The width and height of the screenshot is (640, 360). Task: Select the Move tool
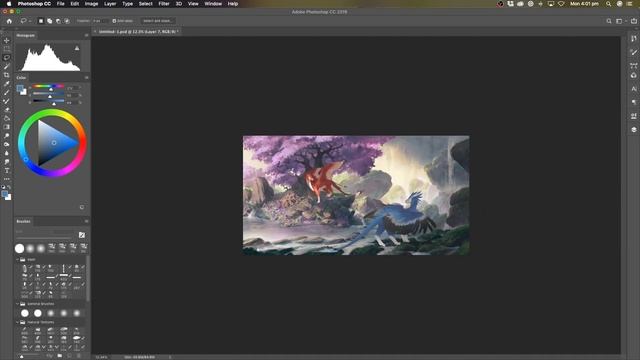point(7,40)
